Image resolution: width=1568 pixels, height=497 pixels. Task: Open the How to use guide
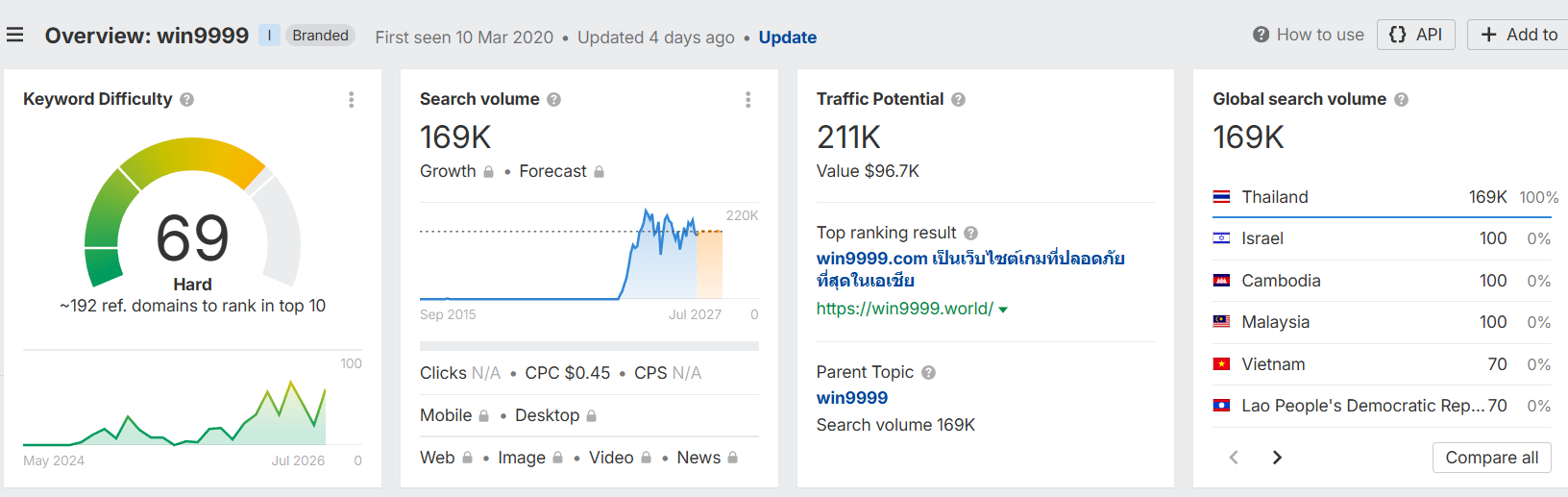pyautogui.click(x=1309, y=35)
